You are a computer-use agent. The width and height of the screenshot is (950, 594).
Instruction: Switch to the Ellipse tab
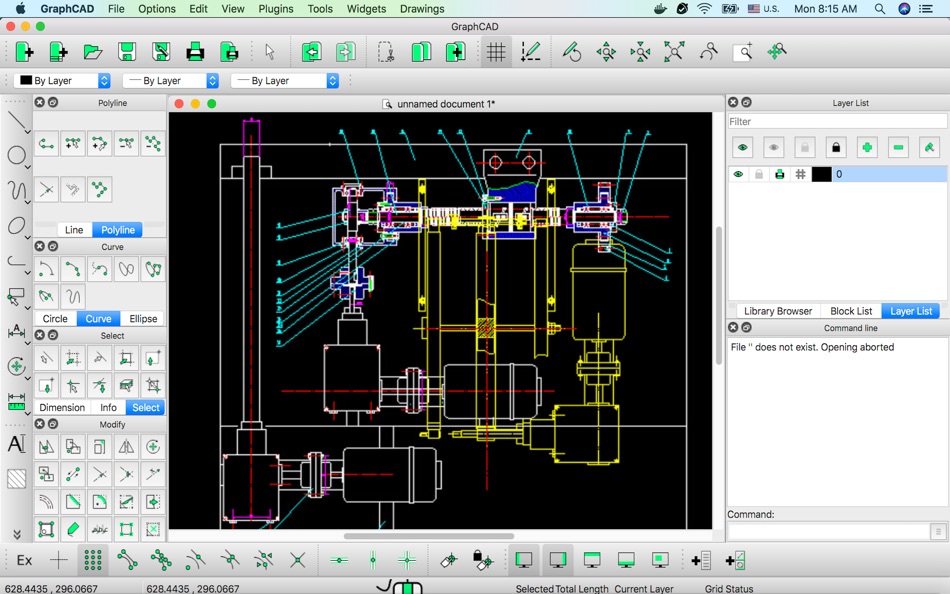[x=143, y=319]
